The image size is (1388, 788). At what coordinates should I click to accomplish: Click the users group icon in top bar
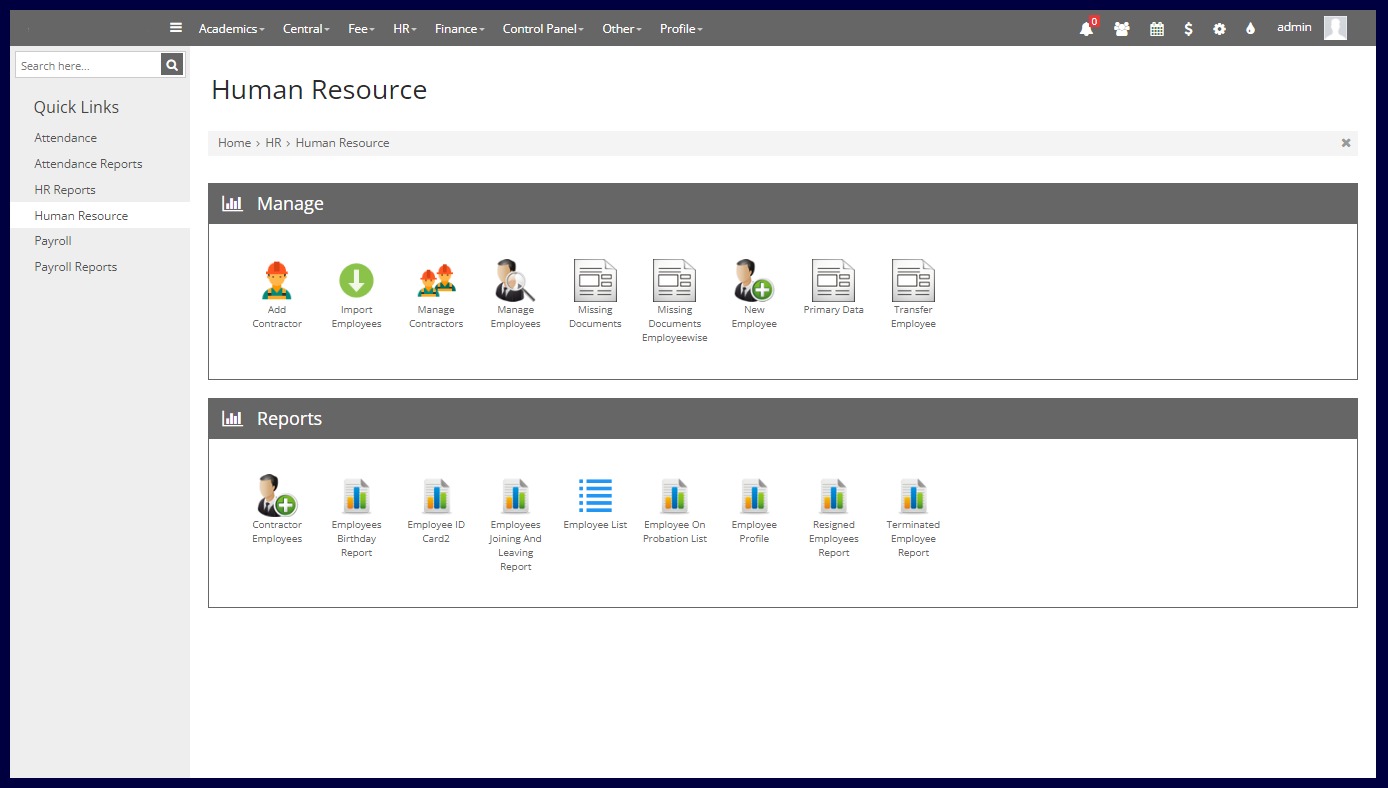pyautogui.click(x=1122, y=29)
